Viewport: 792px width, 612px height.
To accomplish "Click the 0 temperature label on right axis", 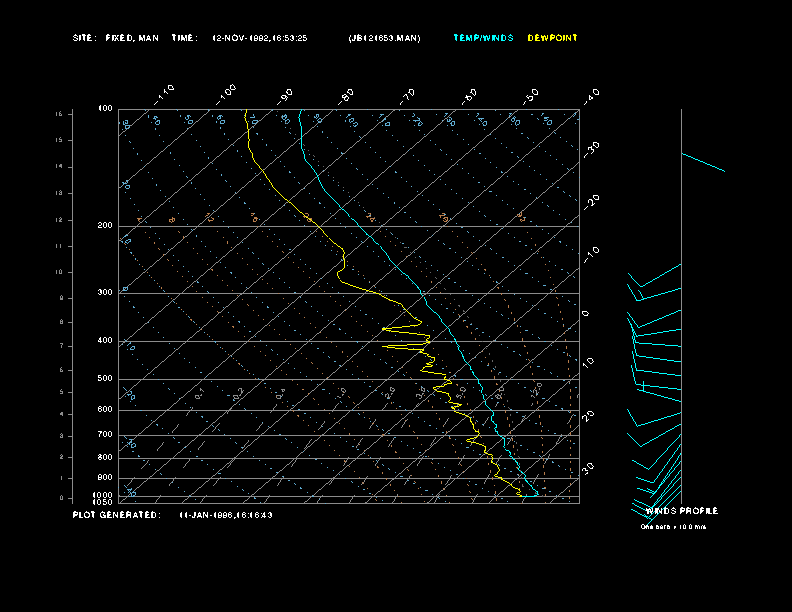I will pyautogui.click(x=586, y=313).
